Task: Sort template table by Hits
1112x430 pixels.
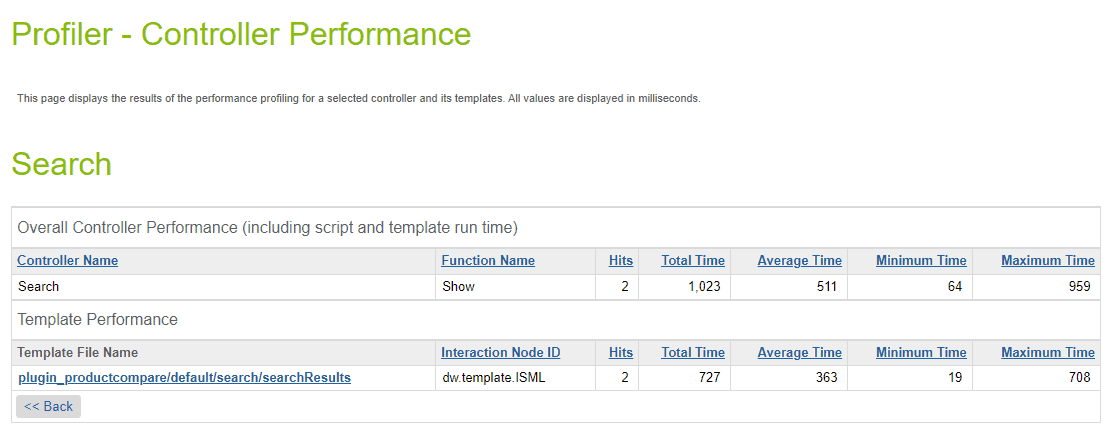Action: click(x=621, y=353)
